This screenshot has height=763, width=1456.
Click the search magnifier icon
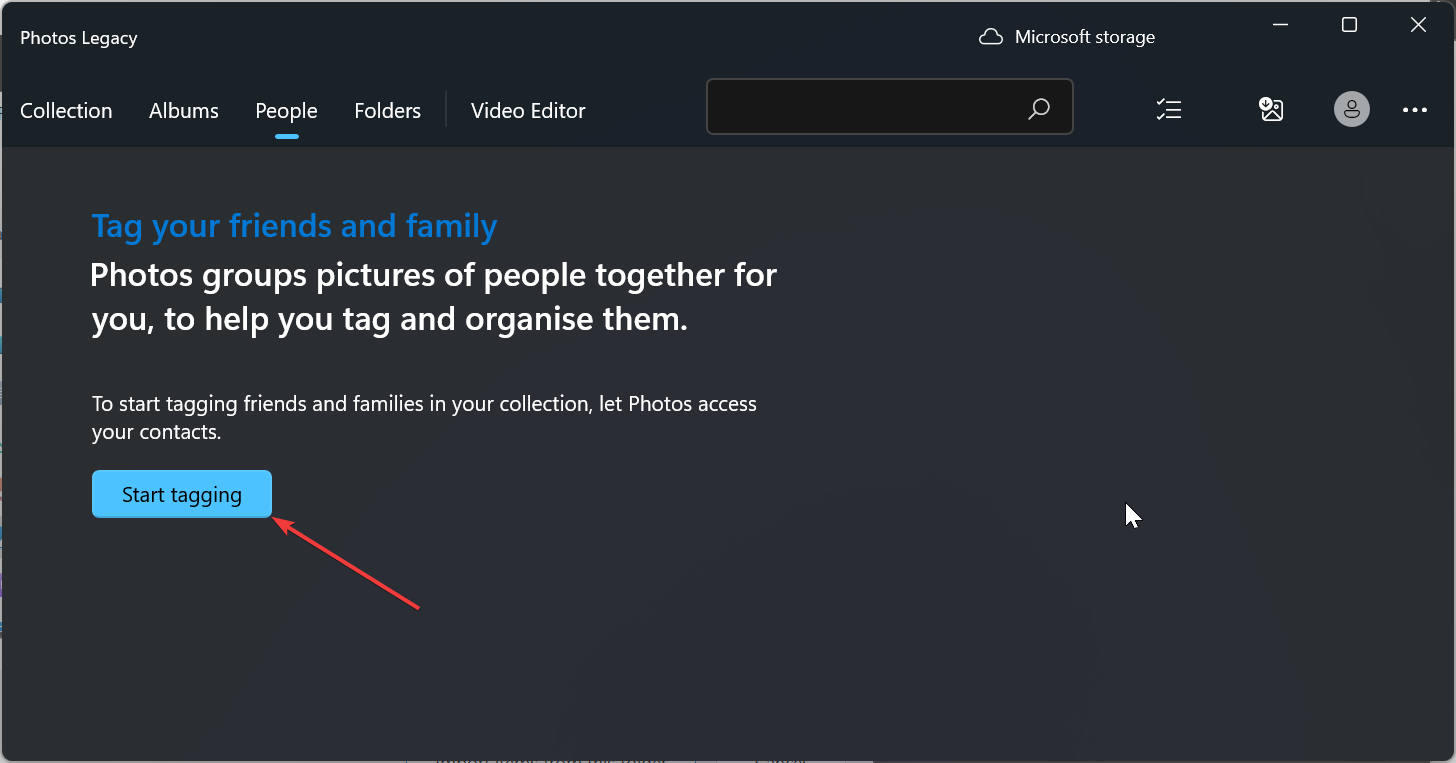coord(1039,108)
